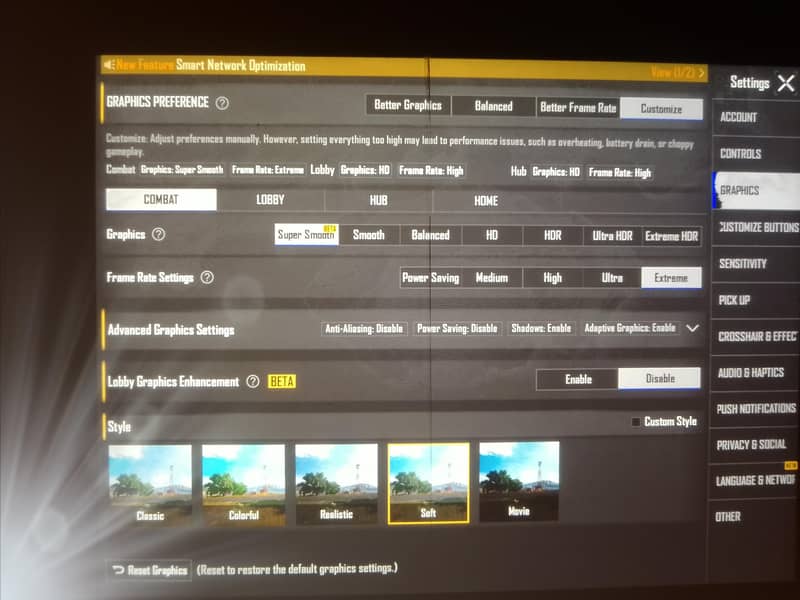Click Adaptive Graphics: Enable tag
Viewport: 800px width, 600px height.
[630, 328]
